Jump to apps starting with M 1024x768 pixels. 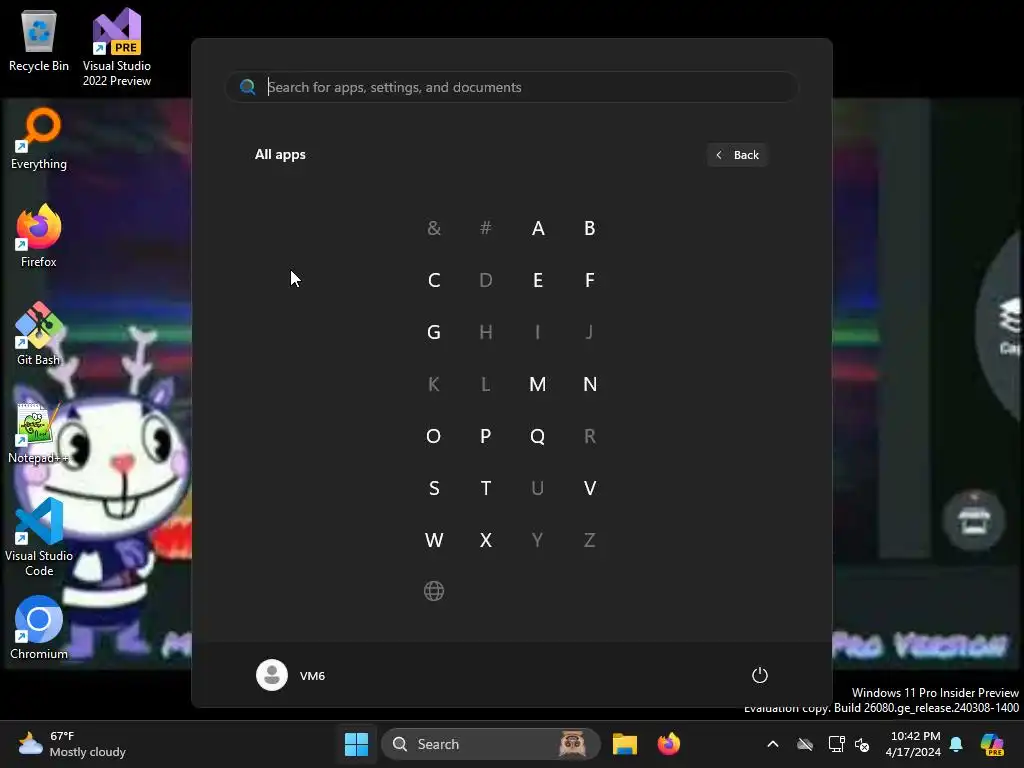[x=537, y=384]
